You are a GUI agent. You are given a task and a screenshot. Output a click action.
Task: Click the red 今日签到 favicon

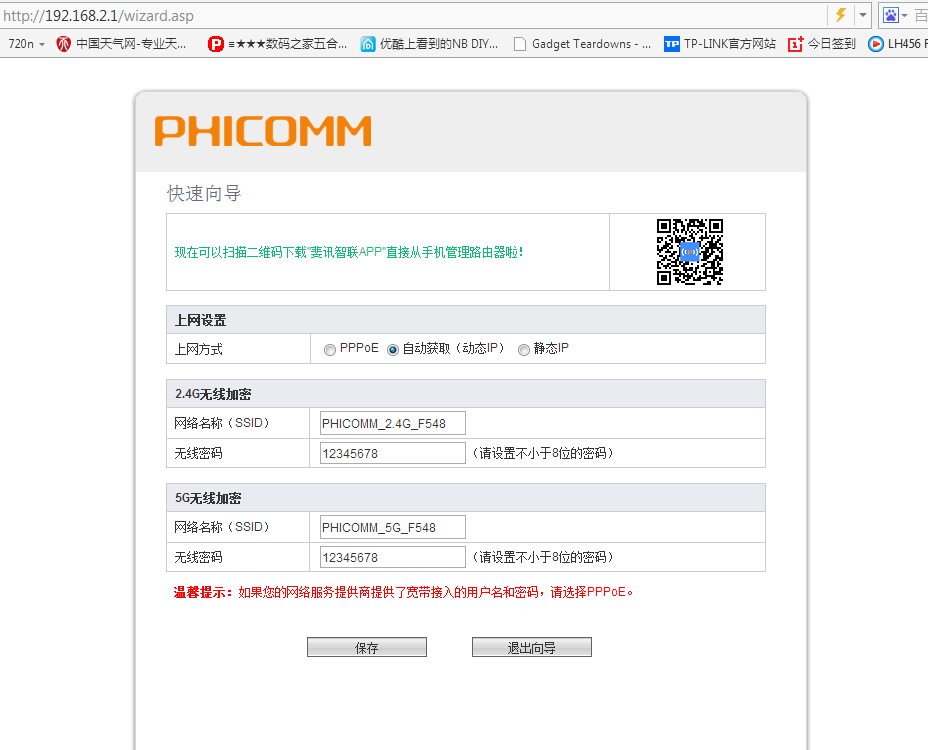pyautogui.click(x=795, y=44)
